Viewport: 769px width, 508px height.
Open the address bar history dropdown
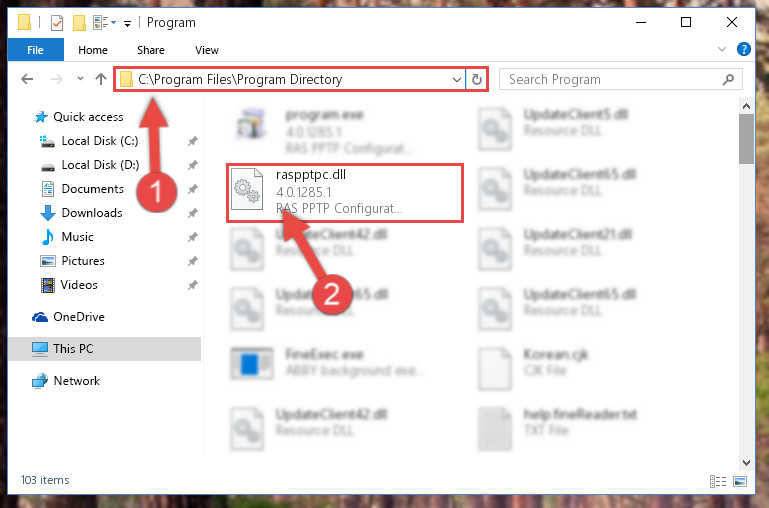(457, 79)
